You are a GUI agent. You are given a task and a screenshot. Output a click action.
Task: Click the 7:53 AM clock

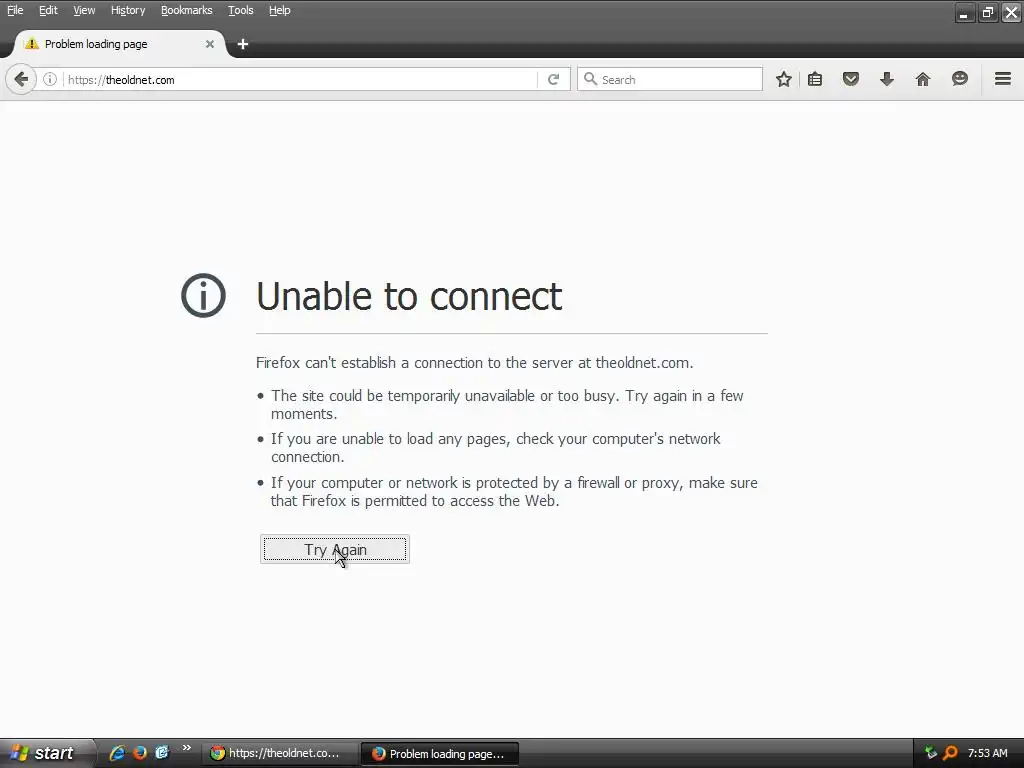point(987,753)
